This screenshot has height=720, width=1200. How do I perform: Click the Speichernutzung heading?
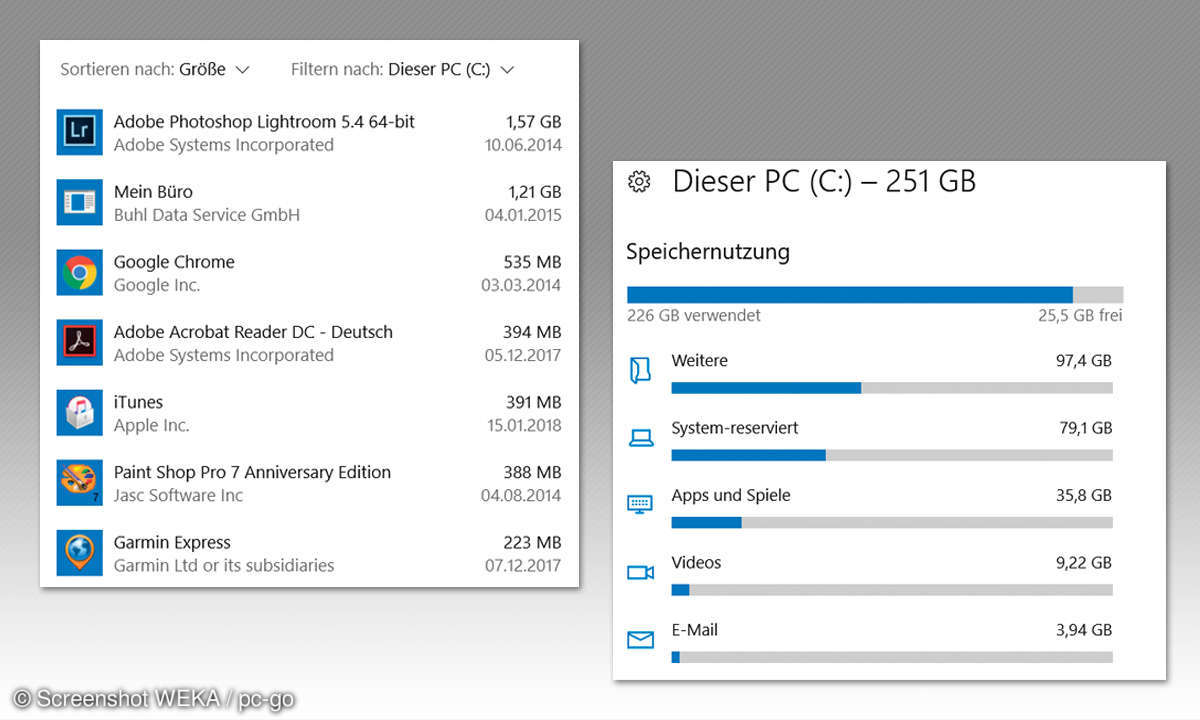click(x=708, y=252)
